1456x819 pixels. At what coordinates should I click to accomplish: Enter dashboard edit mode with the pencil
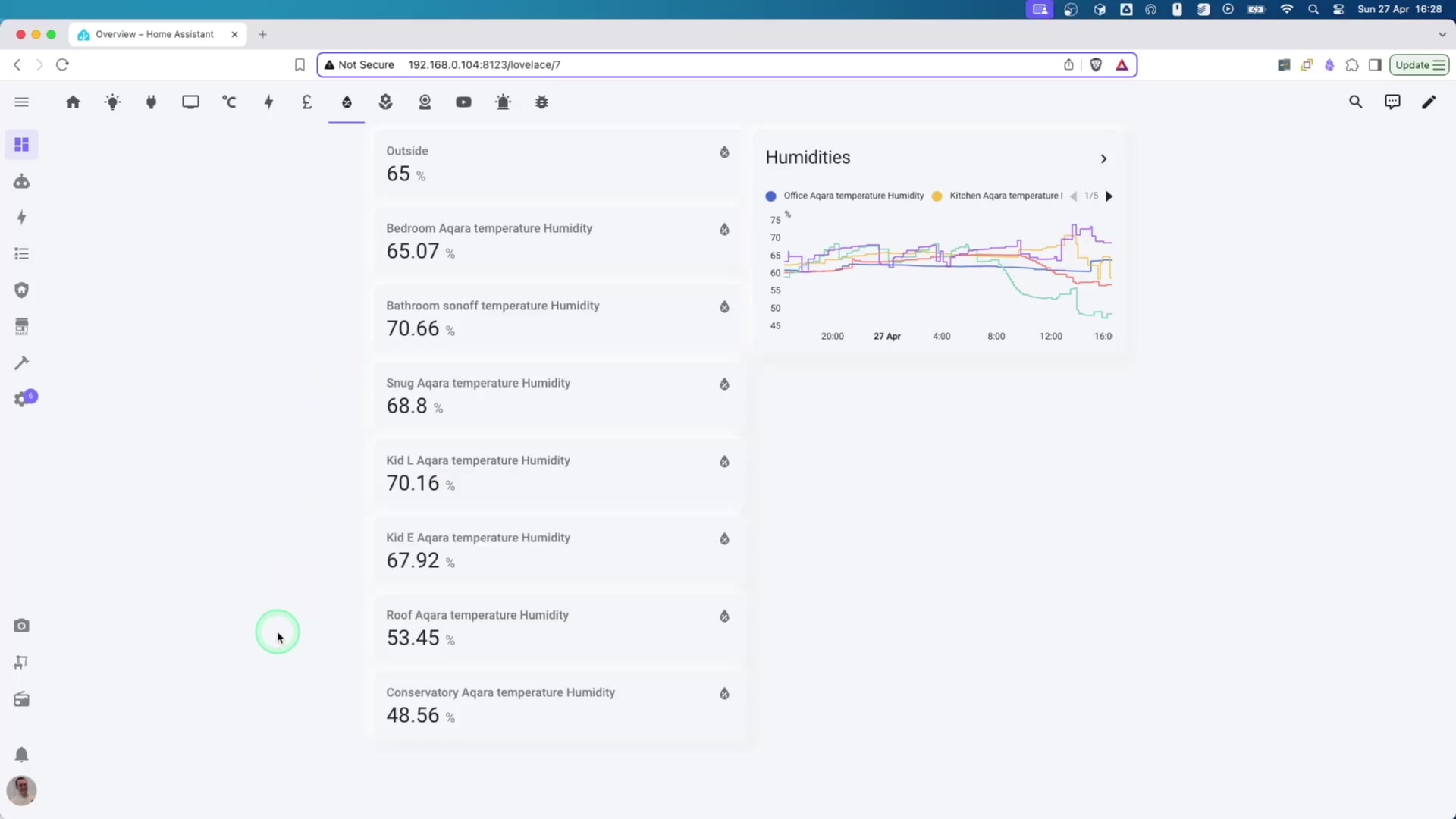pos(1429,102)
